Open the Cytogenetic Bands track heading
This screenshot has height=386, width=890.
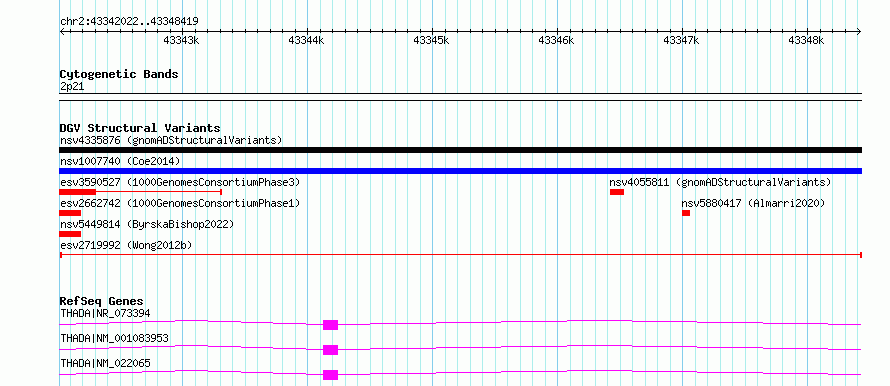pyautogui.click(x=119, y=74)
